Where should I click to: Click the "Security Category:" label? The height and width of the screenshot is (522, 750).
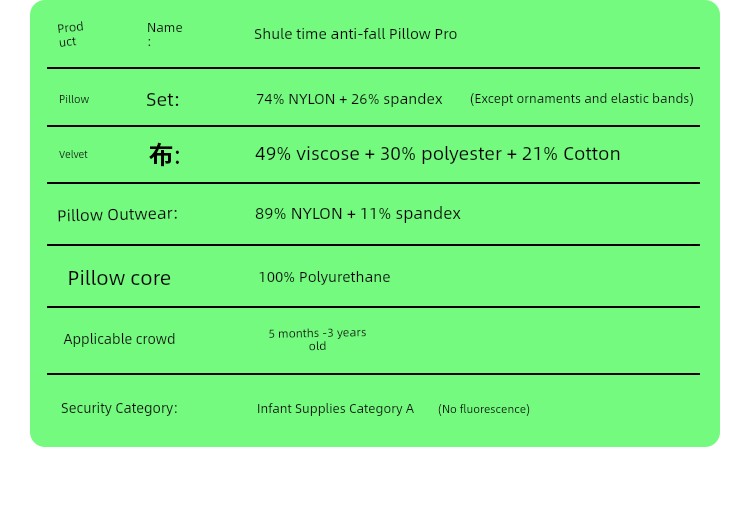tap(119, 408)
